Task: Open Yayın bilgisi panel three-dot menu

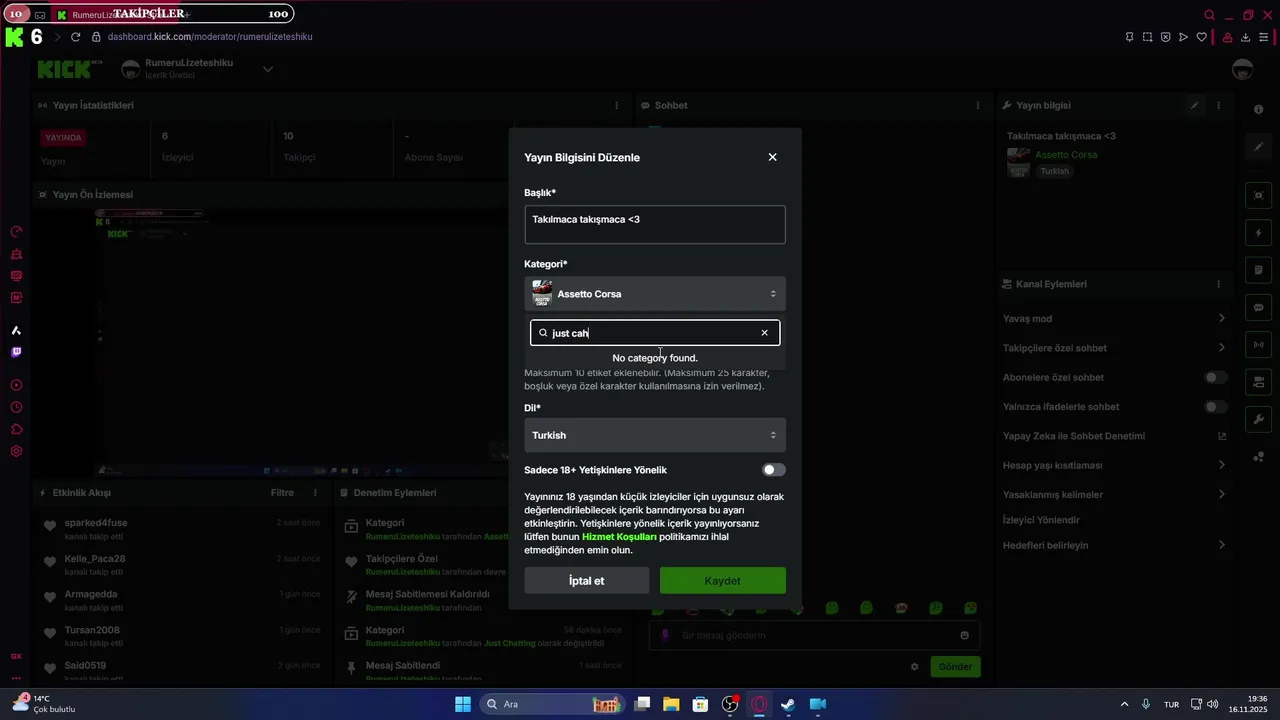Action: (1218, 105)
